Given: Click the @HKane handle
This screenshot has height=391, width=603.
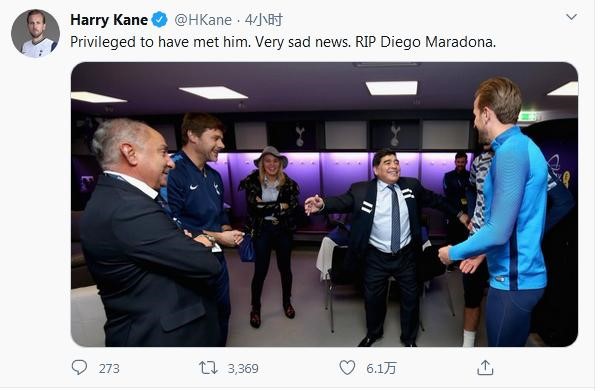Looking at the screenshot, I should 203,20.
